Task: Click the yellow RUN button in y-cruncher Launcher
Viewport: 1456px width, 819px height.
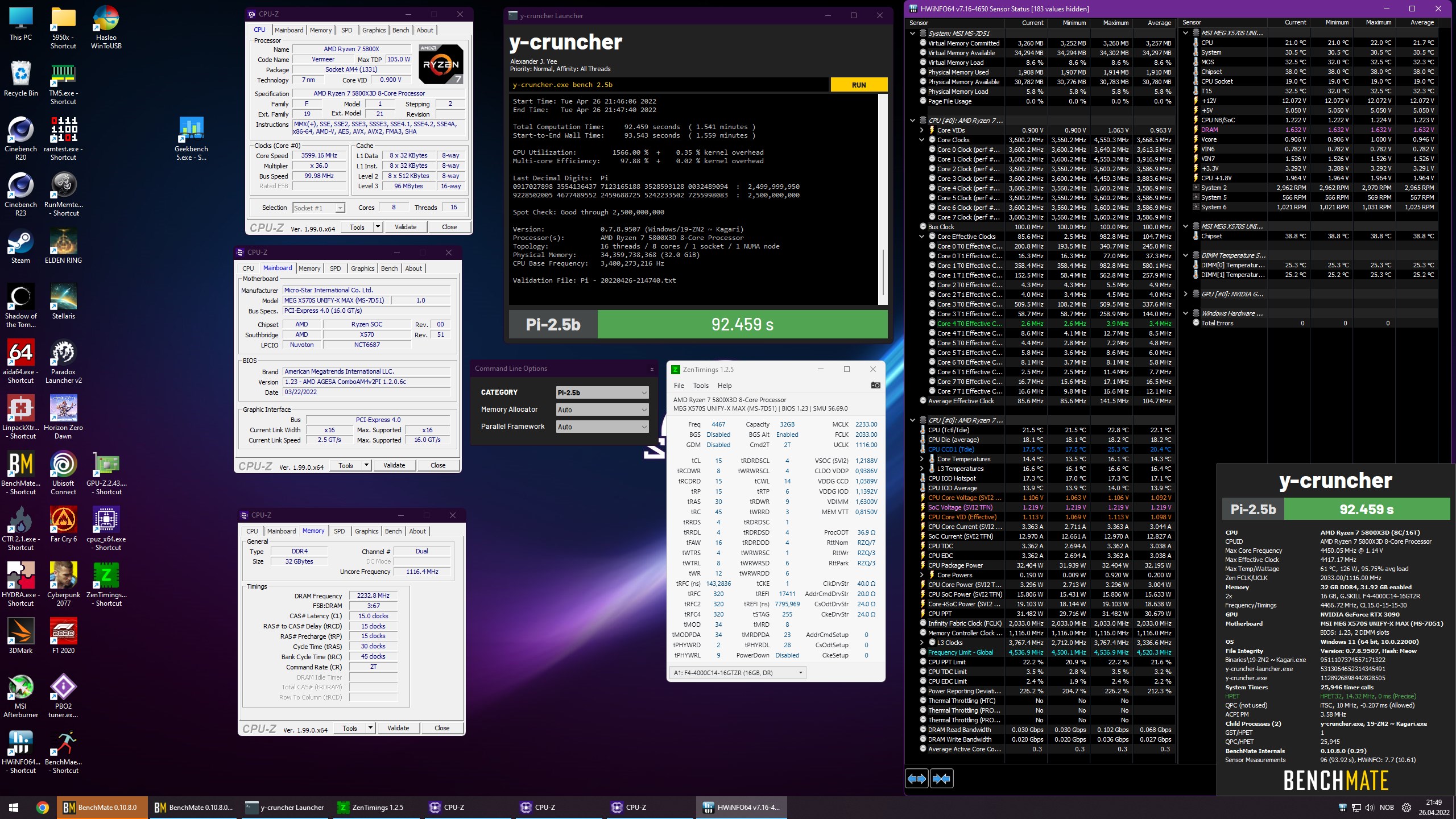Action: coord(859,85)
